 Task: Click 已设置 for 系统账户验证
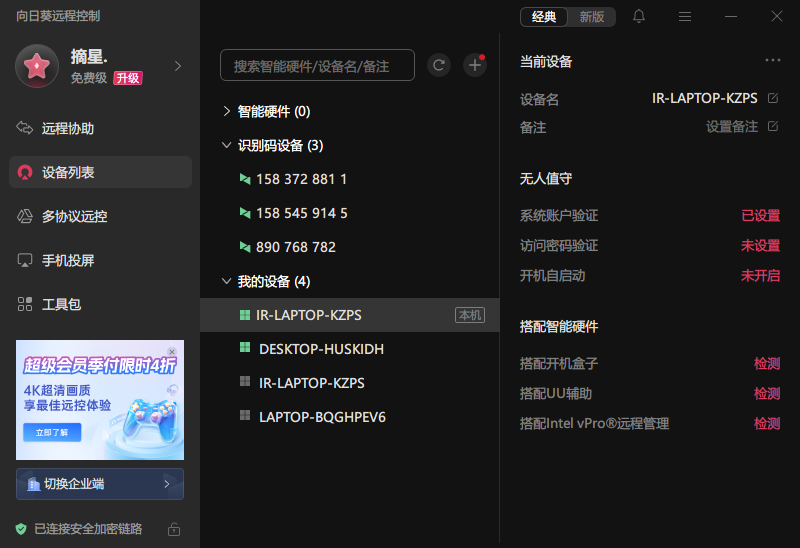click(x=760, y=215)
